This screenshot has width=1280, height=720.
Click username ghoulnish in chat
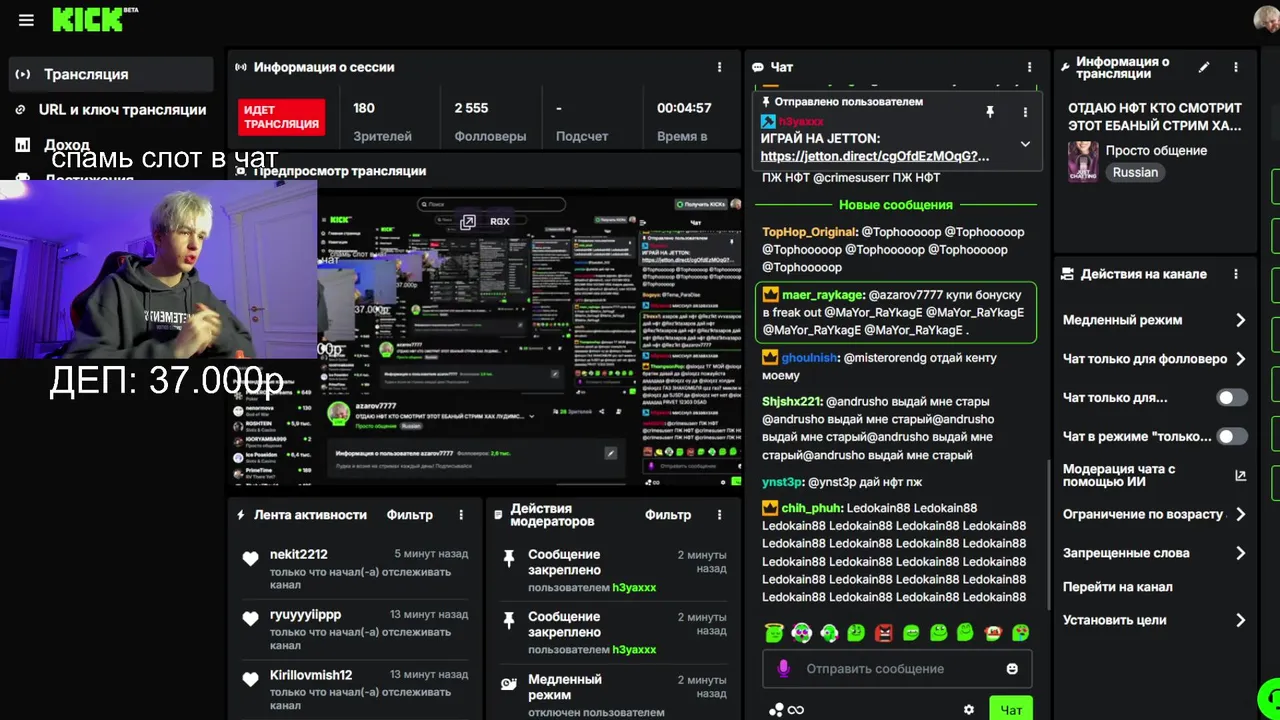tap(809, 358)
